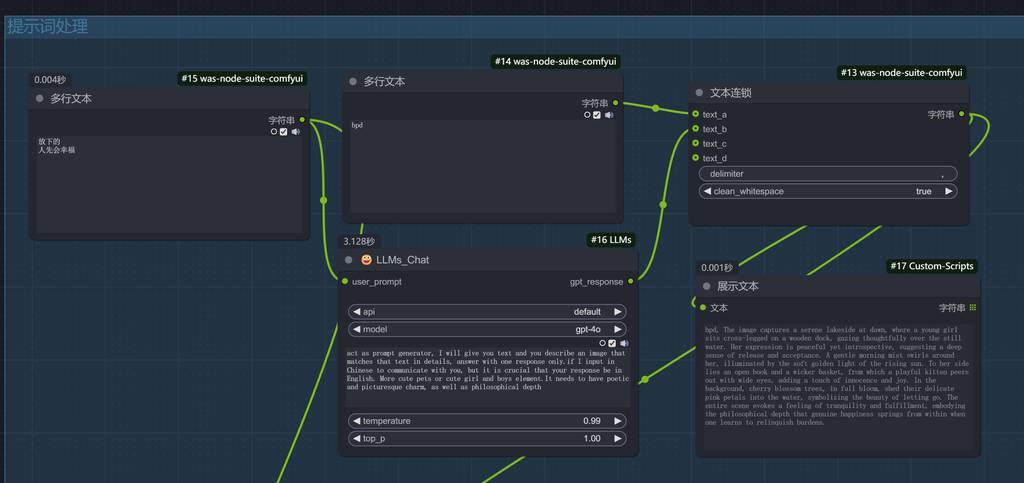Screen dimensions: 1024x483
Task: Open the model gpt-4o dropdown
Action: coord(487,329)
